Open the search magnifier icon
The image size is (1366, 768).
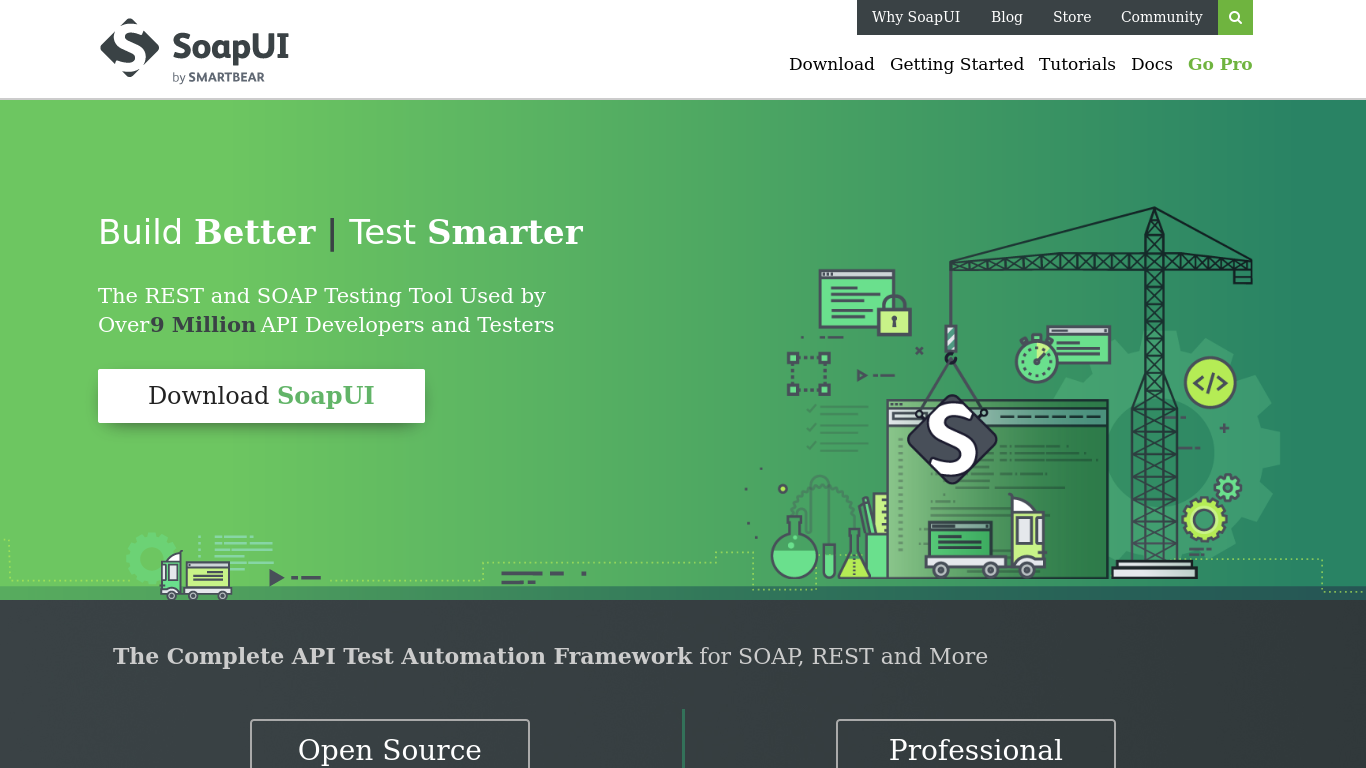pos(1235,17)
